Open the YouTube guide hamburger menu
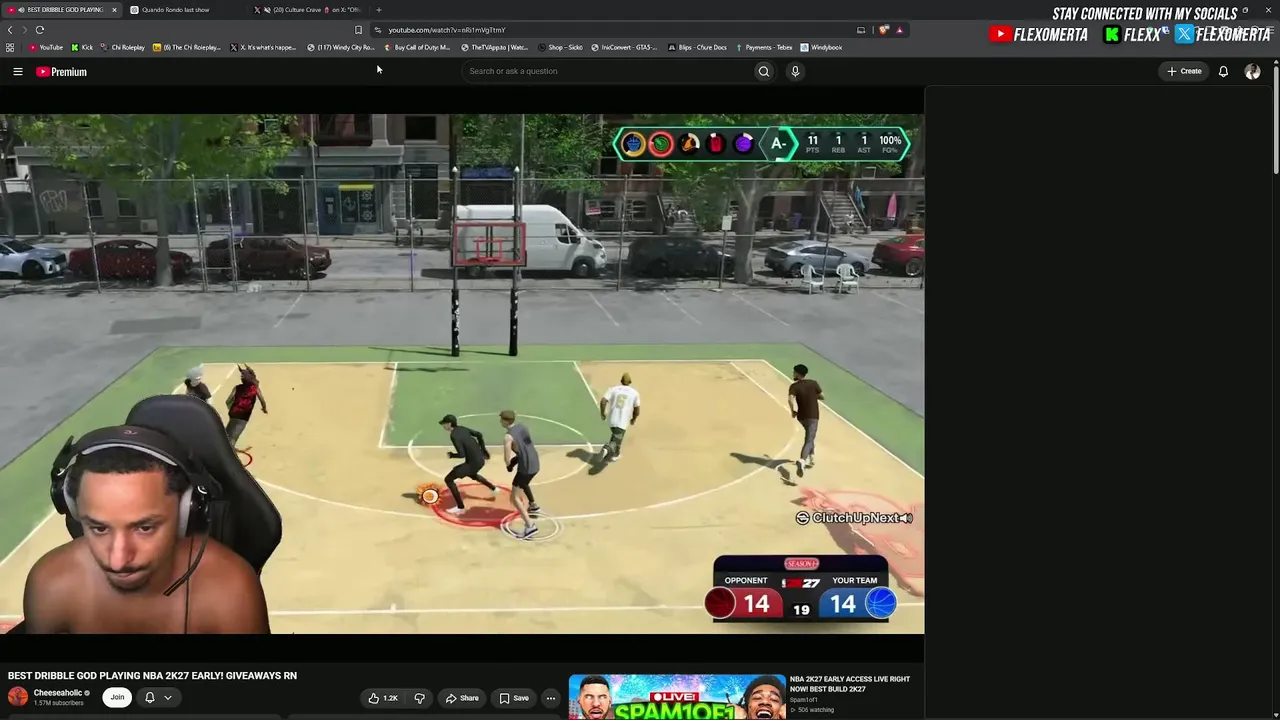The image size is (1280, 720). pos(18,72)
